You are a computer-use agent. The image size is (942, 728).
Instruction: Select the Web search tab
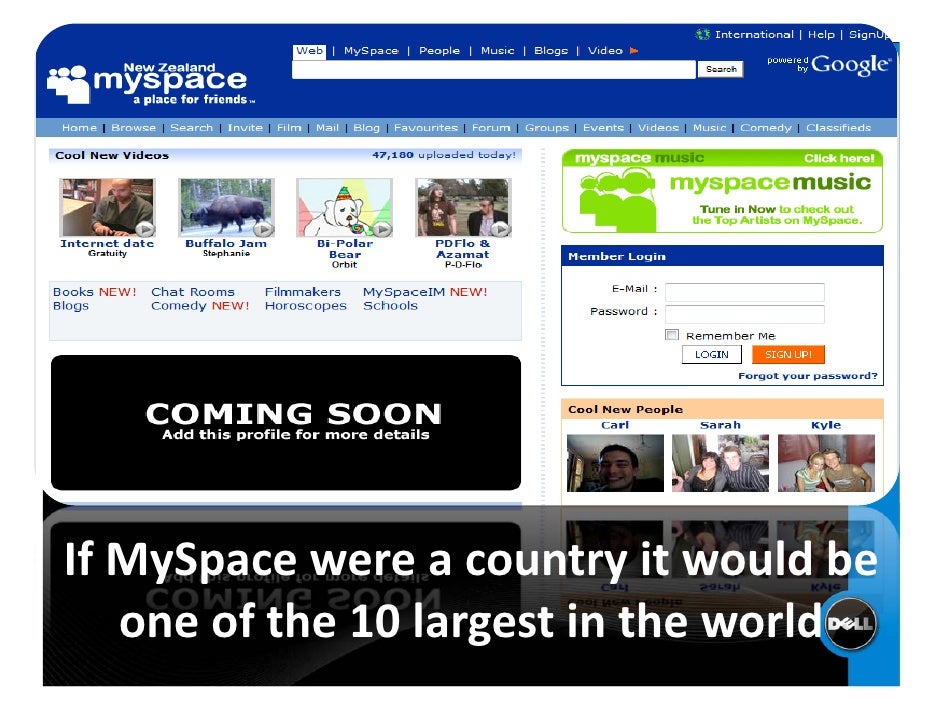(309, 51)
